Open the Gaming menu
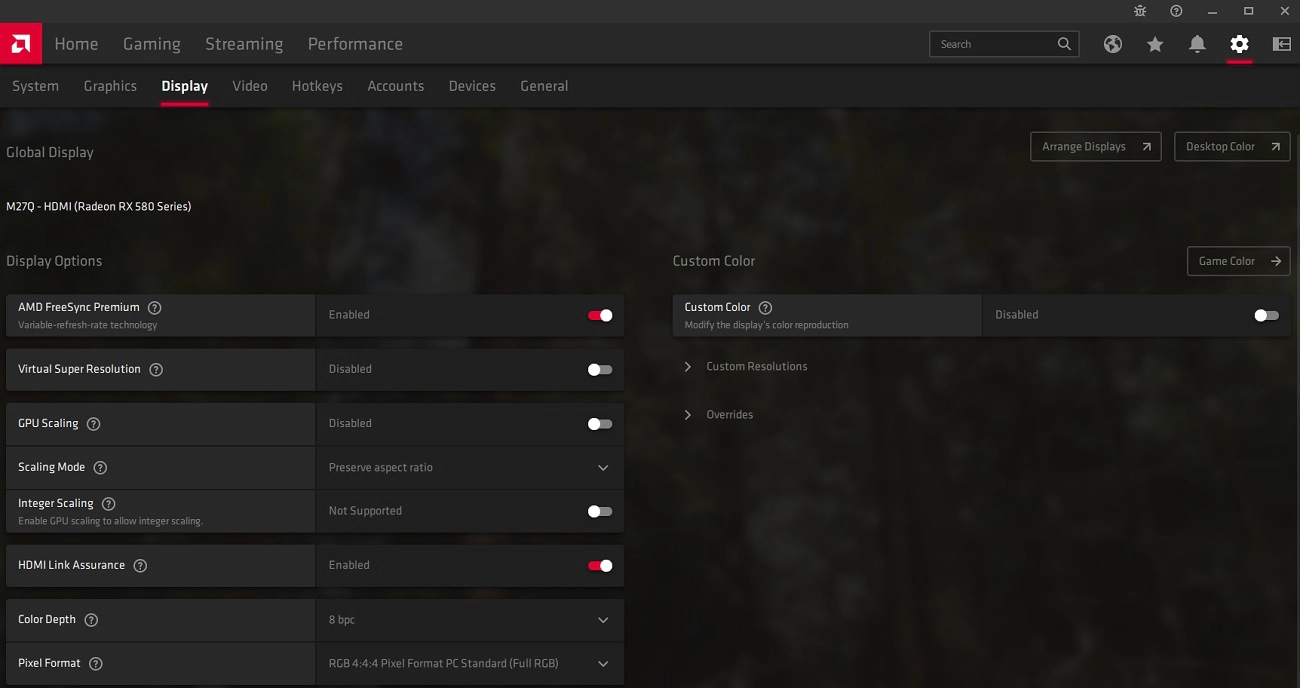The height and width of the screenshot is (688, 1300). [152, 44]
